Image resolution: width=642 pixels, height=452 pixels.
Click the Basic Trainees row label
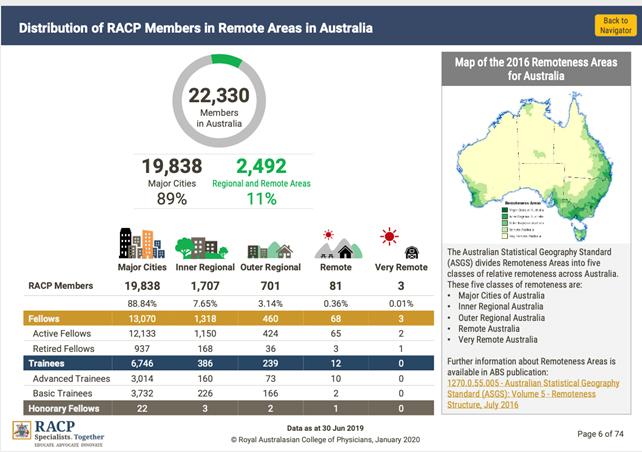pyautogui.click(x=62, y=393)
